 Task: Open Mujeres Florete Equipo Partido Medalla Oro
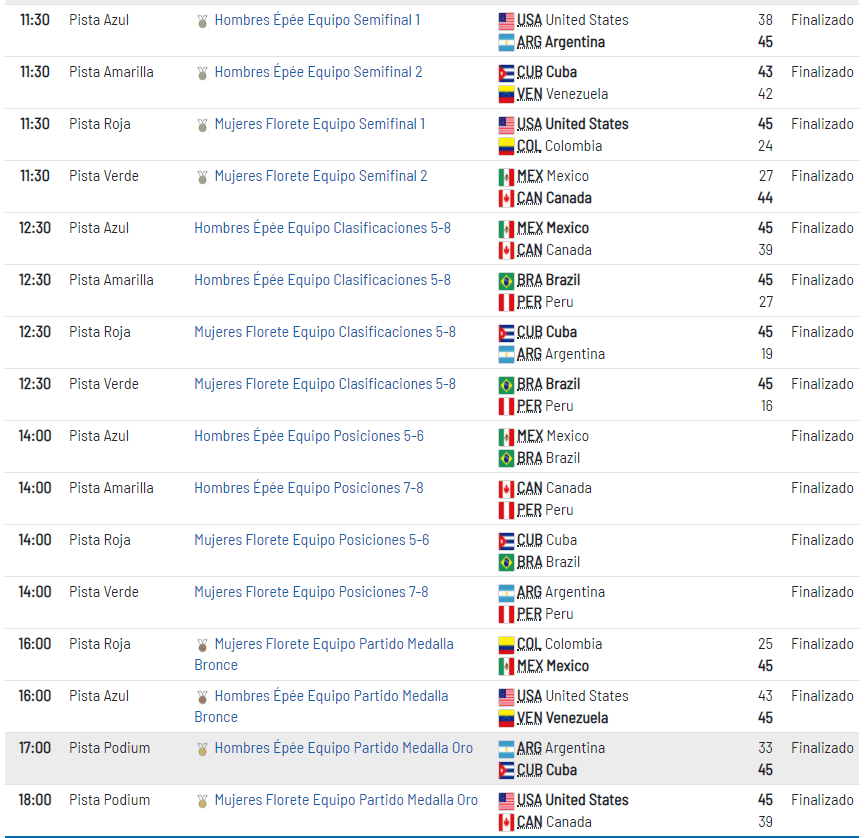(x=346, y=800)
